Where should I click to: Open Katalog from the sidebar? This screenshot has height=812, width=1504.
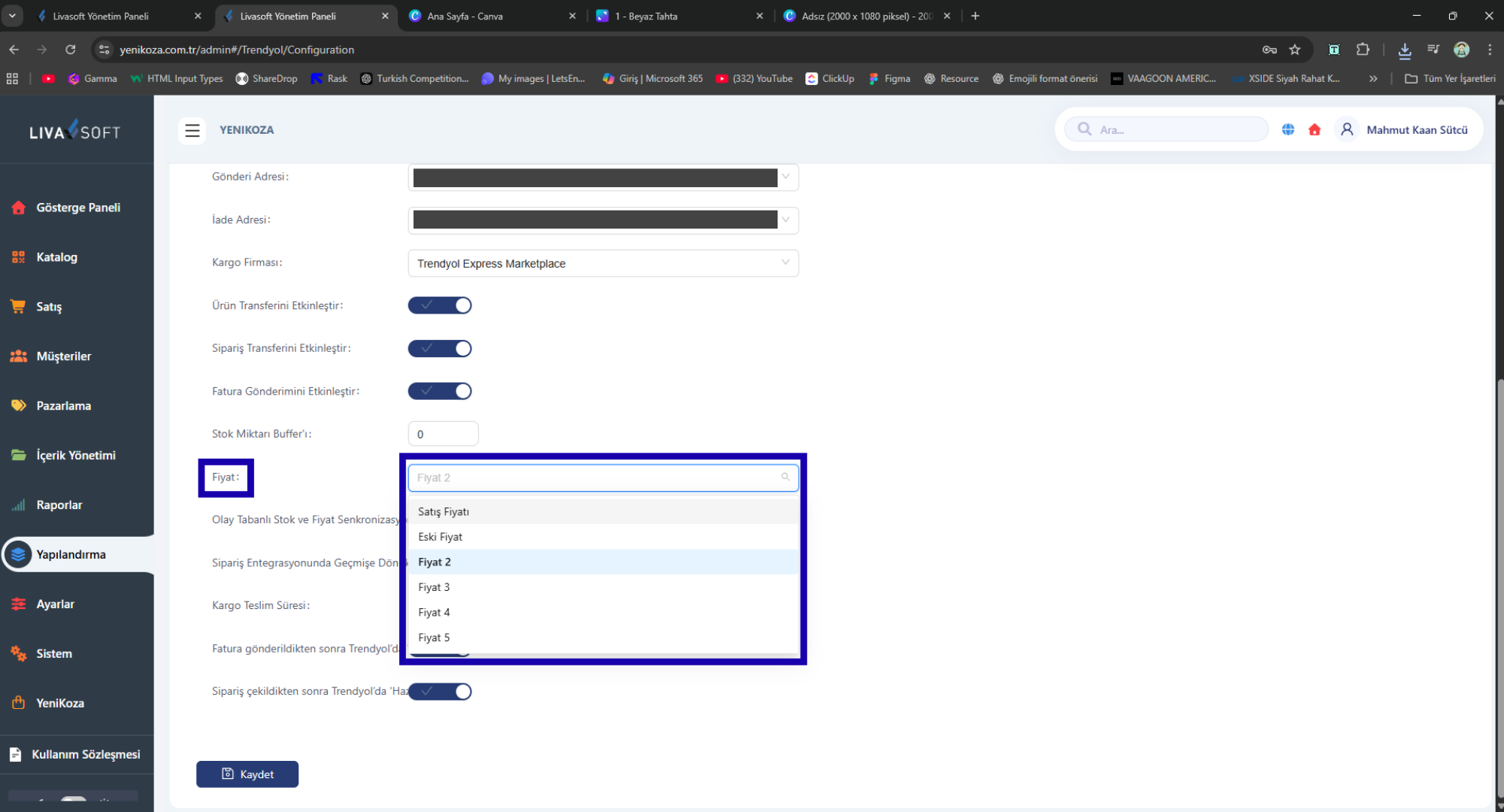[x=56, y=257]
